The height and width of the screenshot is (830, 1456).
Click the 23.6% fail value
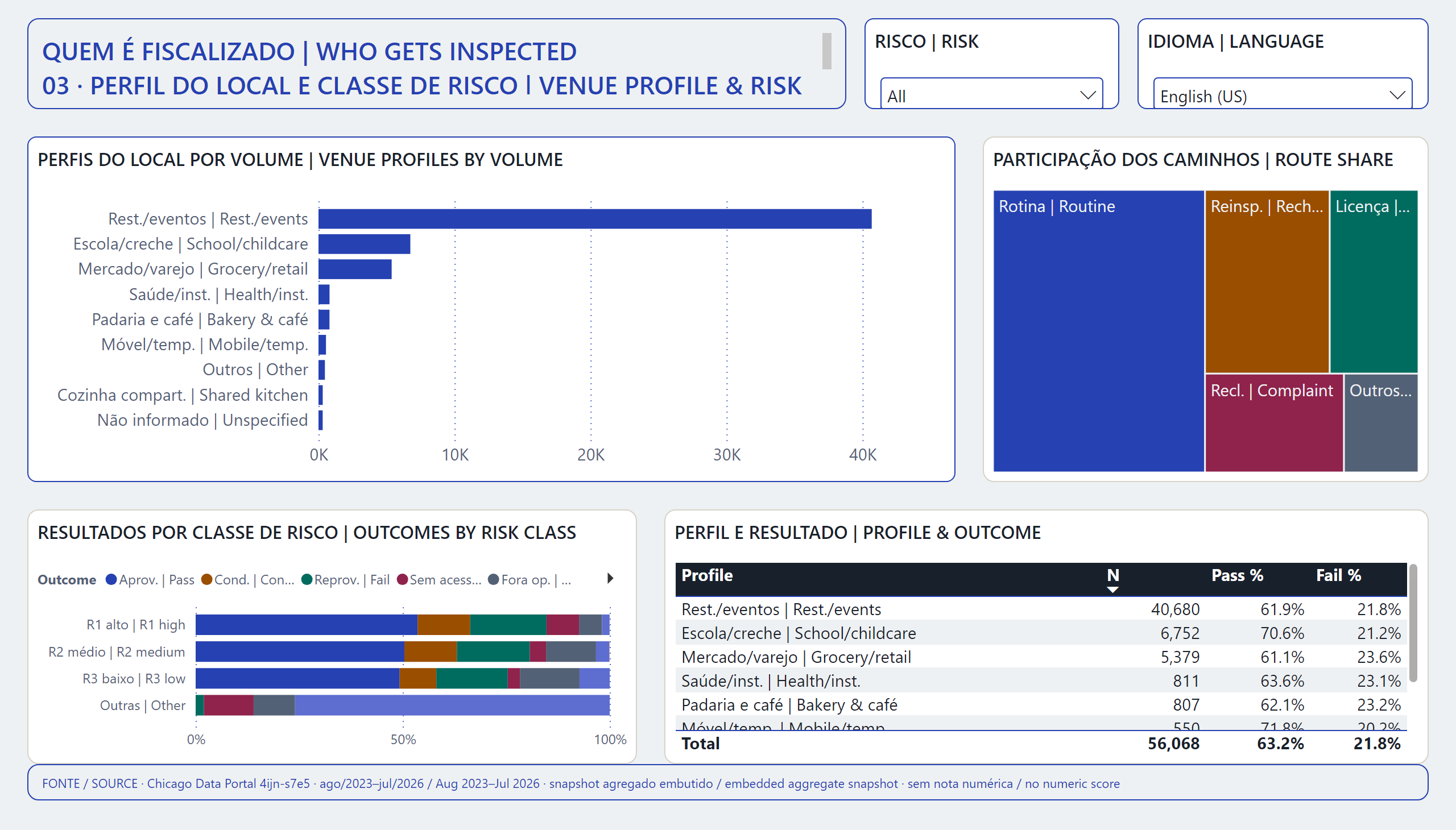(1379, 657)
